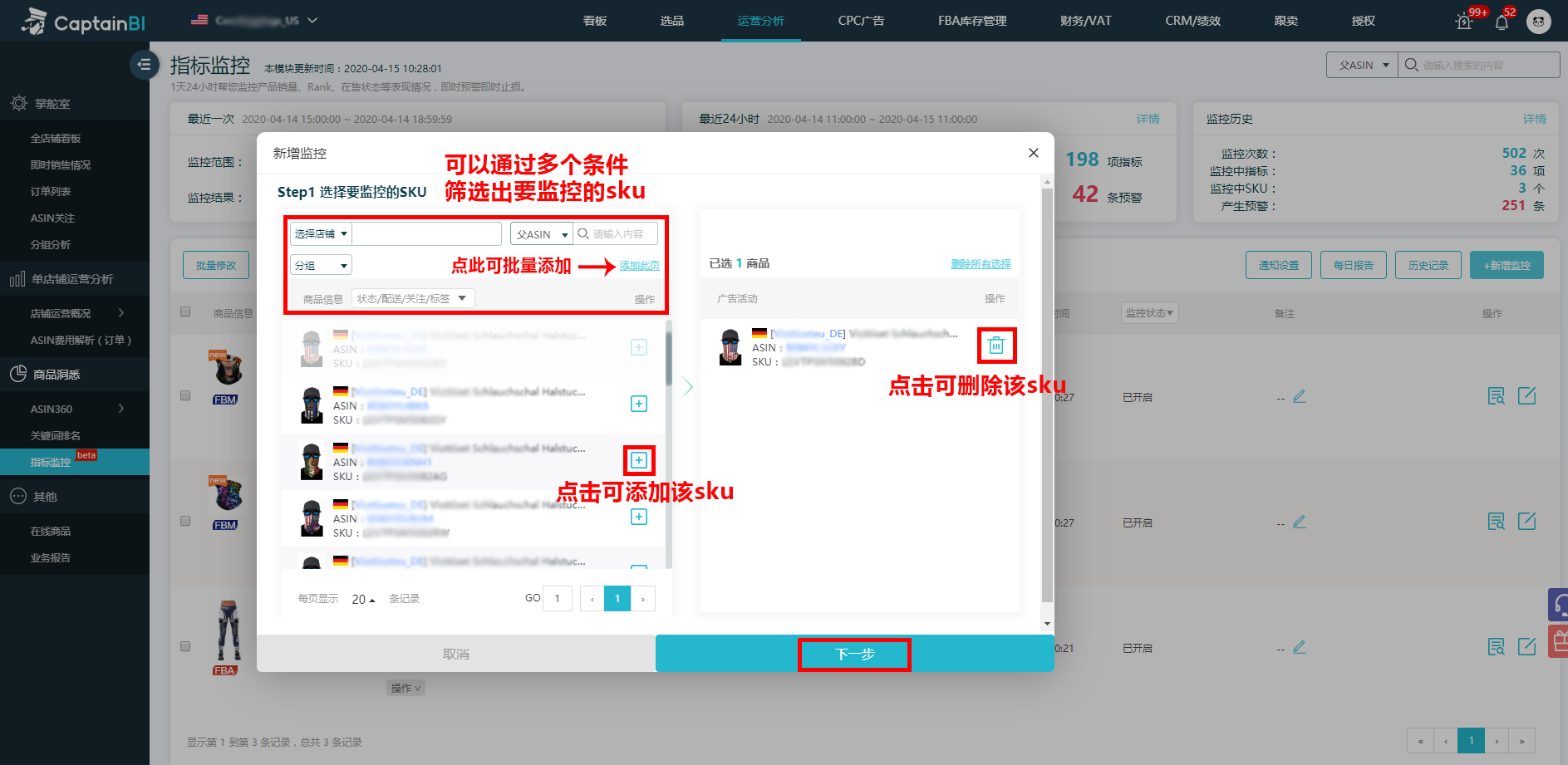The height and width of the screenshot is (765, 1568).
Task: Open edit monitoring icon in second row
Action: [1526, 521]
